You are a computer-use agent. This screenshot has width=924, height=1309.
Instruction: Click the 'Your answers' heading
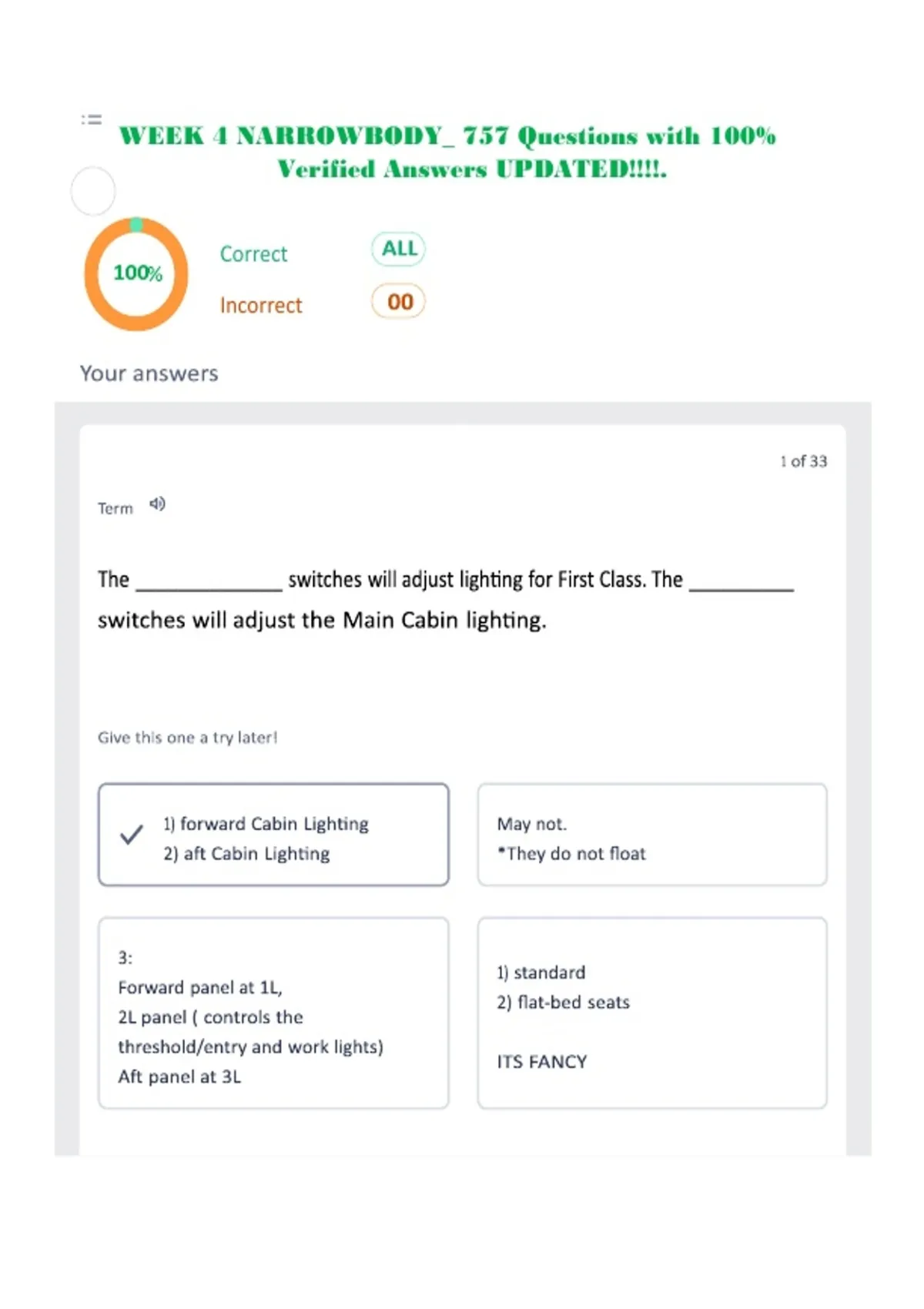click(x=149, y=373)
